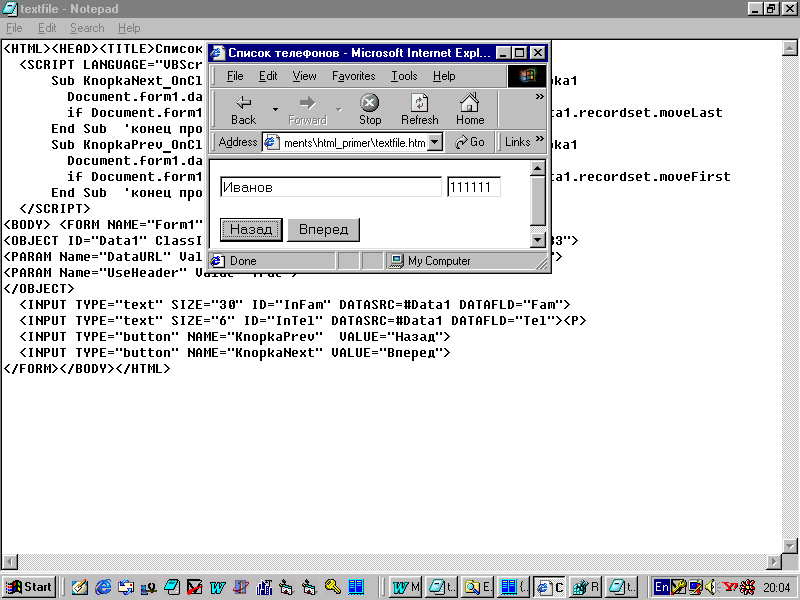Click the surname field containing Иванов

(x=331, y=187)
